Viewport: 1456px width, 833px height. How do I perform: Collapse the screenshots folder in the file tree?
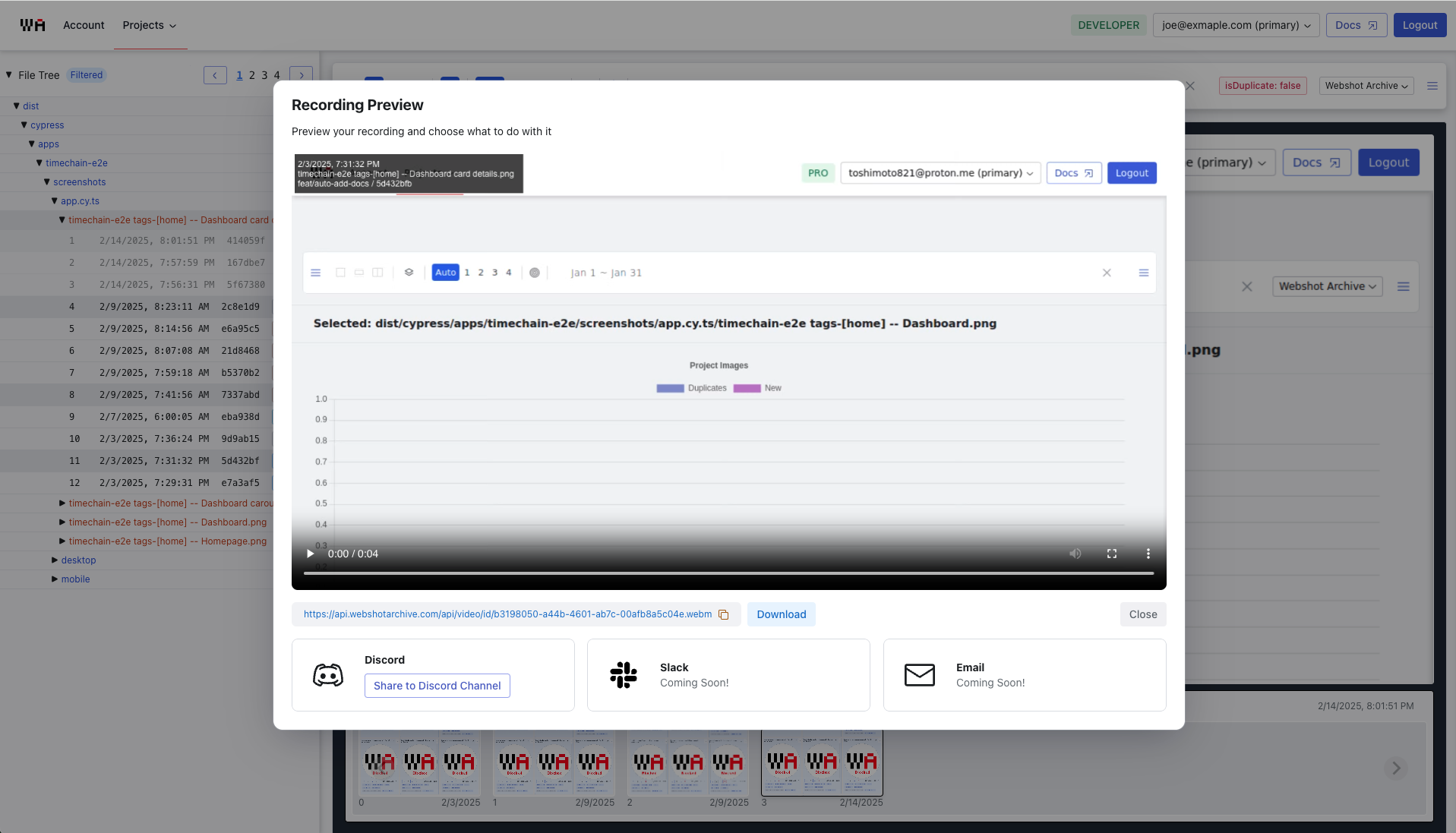[x=47, y=181]
